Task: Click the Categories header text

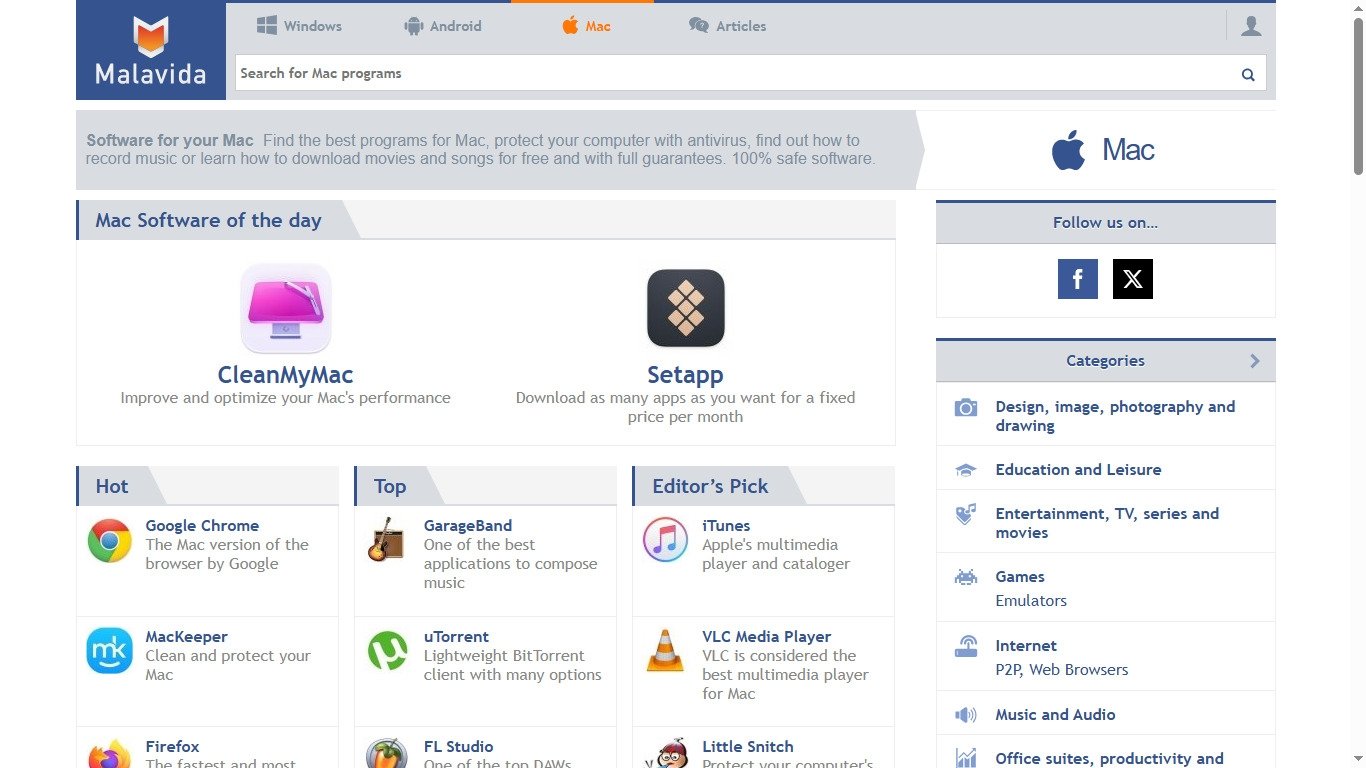Action: pos(1105,361)
